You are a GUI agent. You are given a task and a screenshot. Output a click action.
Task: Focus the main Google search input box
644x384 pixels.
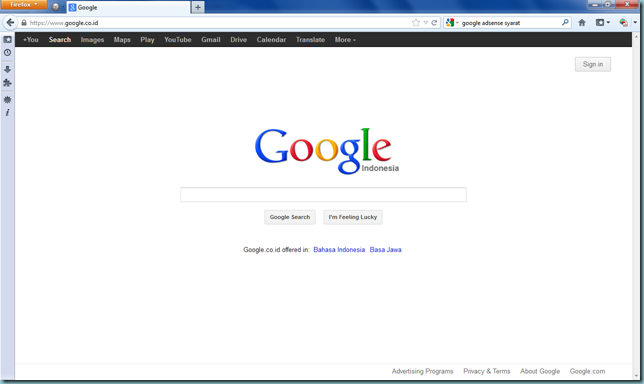click(323, 194)
